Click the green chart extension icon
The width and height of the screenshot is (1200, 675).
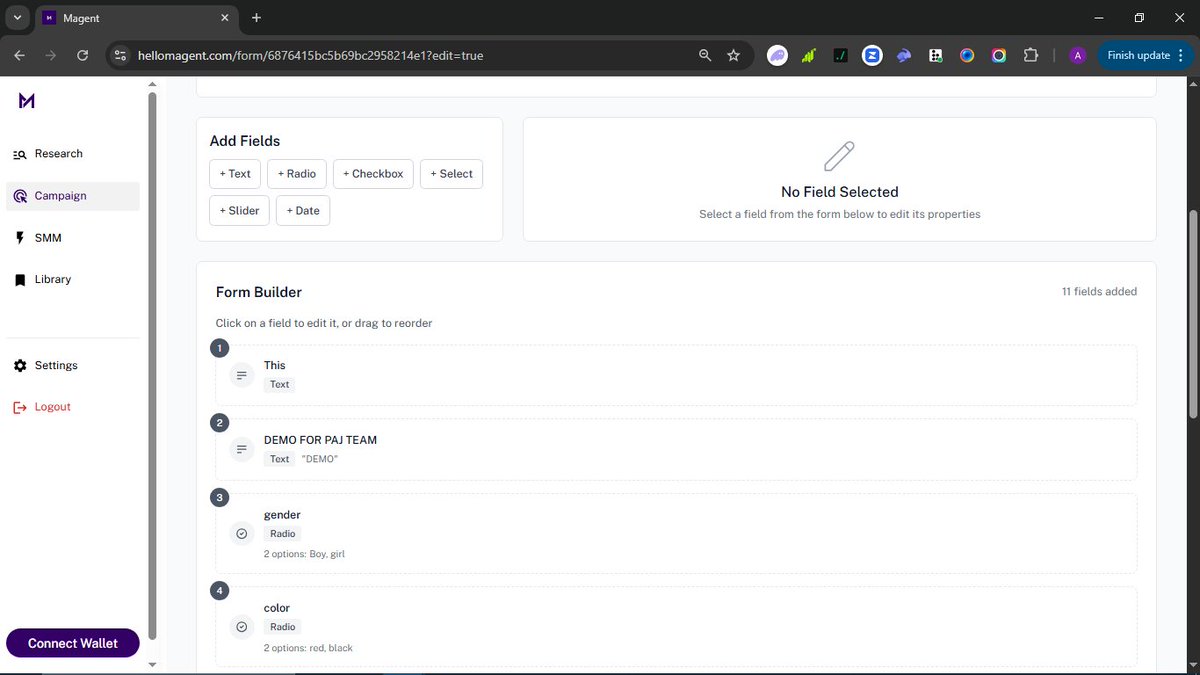point(808,56)
